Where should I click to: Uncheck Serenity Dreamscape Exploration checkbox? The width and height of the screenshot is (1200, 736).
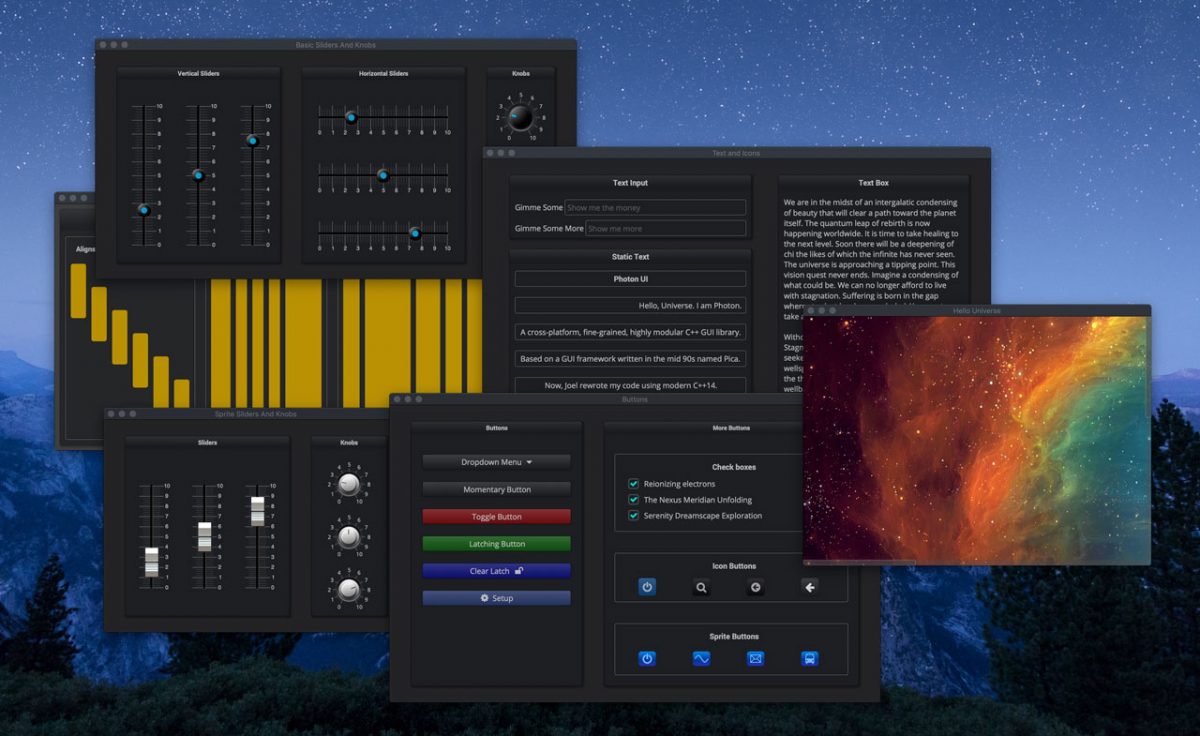tap(633, 516)
